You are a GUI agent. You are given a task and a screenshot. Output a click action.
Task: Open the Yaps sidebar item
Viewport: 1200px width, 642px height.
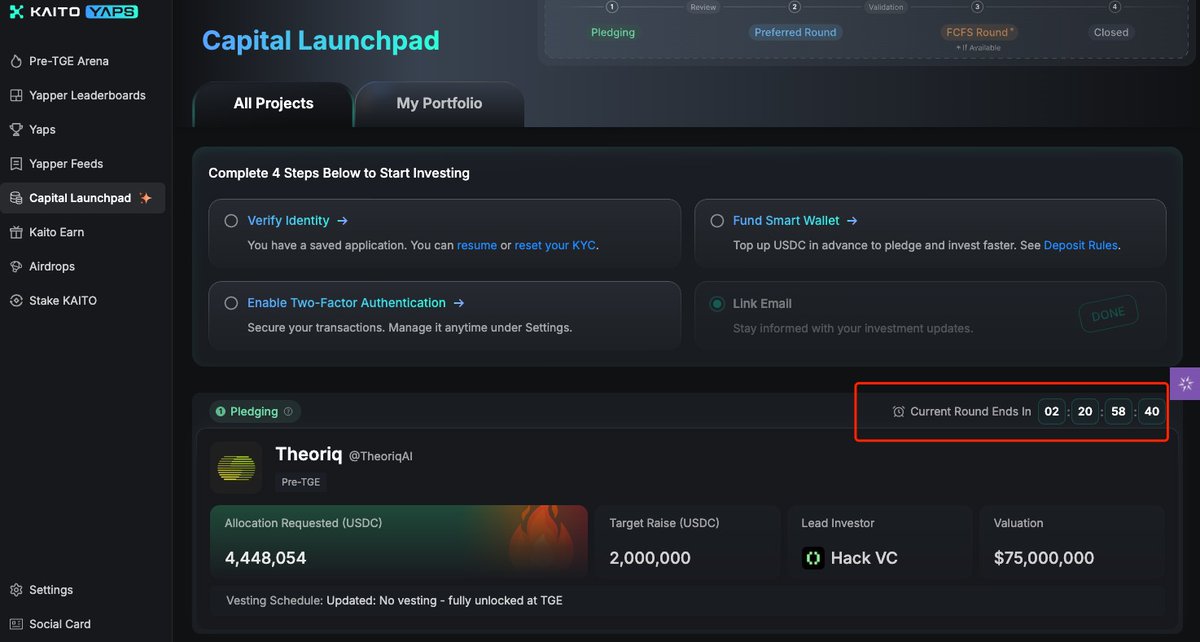[42, 129]
